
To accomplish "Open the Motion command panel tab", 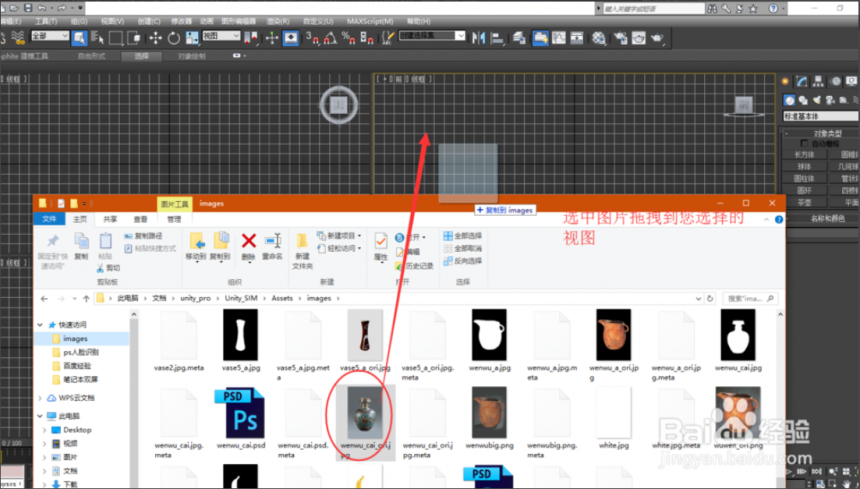I will (x=835, y=81).
